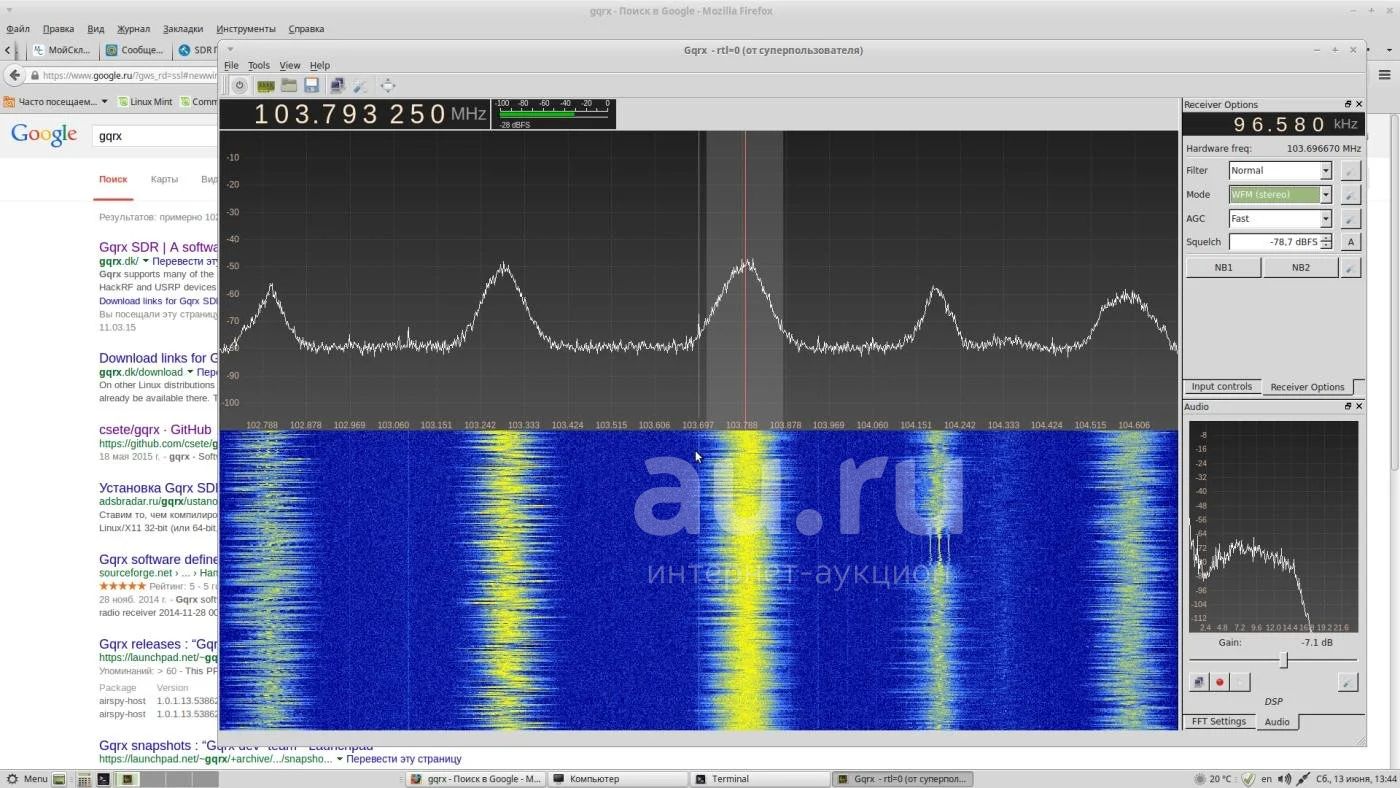Click the full screen arrows icon

point(388,86)
